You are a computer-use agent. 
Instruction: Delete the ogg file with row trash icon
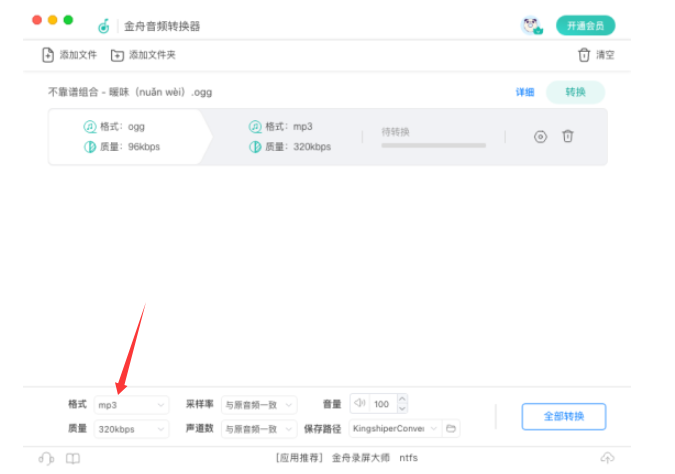(568, 136)
